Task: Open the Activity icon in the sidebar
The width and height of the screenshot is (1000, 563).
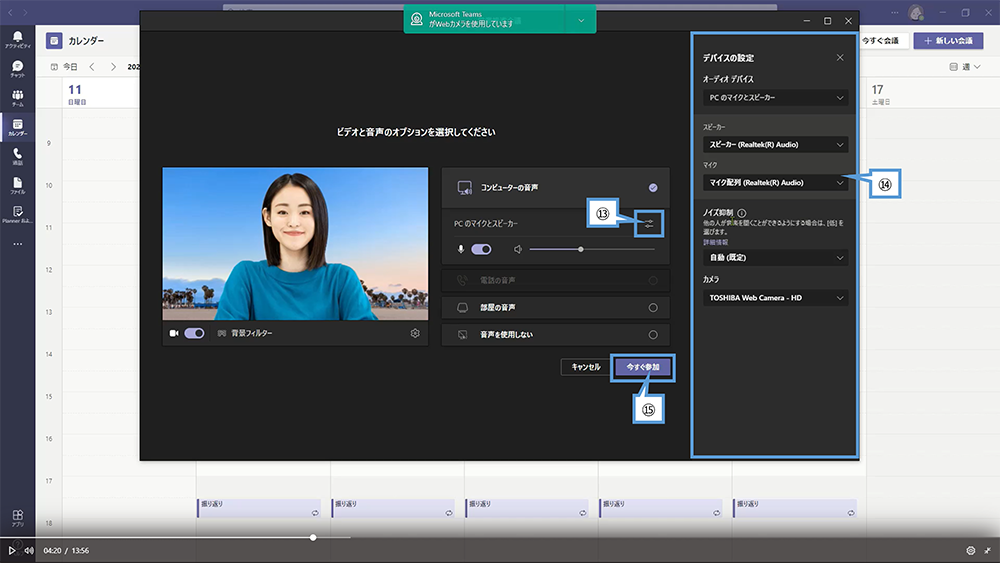Action: (x=17, y=38)
